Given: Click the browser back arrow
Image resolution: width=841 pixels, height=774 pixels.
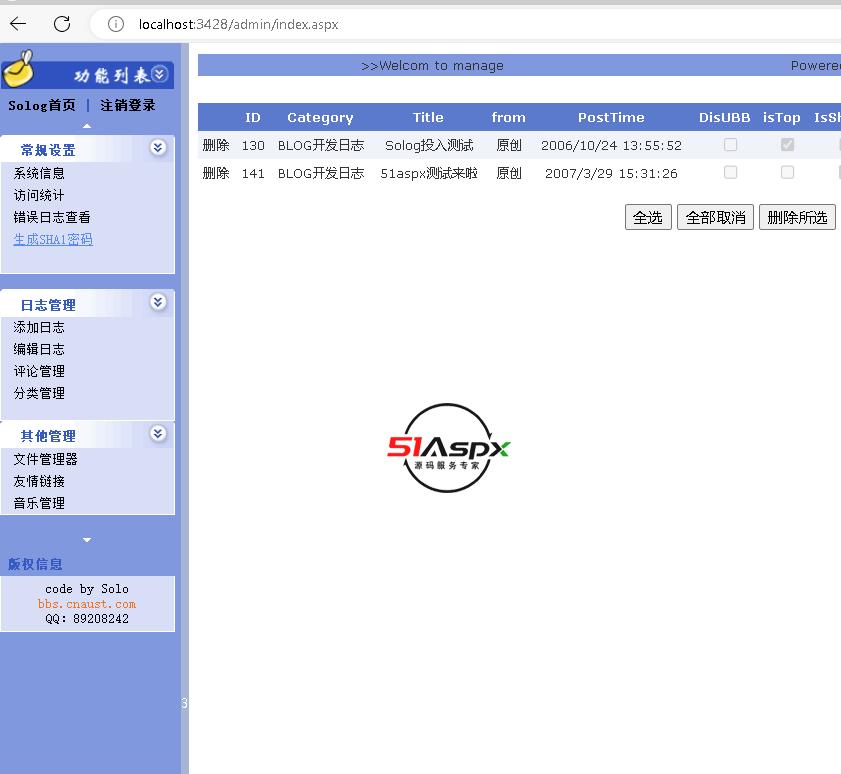Looking at the screenshot, I should (x=18, y=24).
